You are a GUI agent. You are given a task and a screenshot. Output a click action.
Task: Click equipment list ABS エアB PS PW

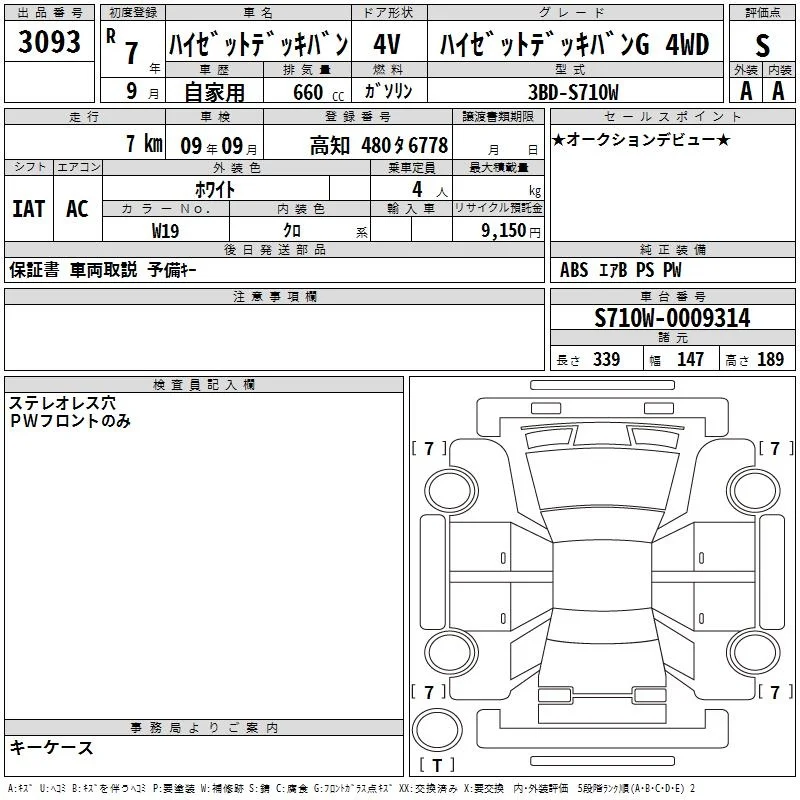click(x=620, y=270)
